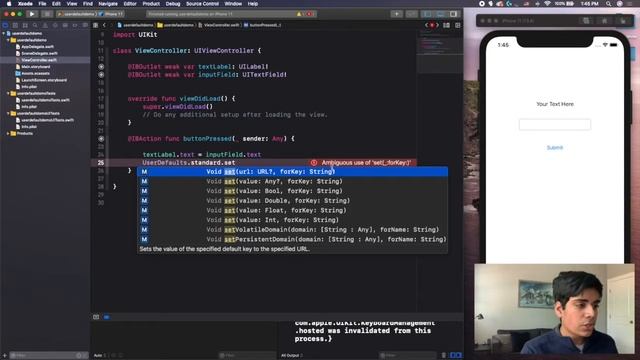This screenshot has height=360, width=640.
Task: Open Spotlight search in menu bar
Action: (608, 4)
